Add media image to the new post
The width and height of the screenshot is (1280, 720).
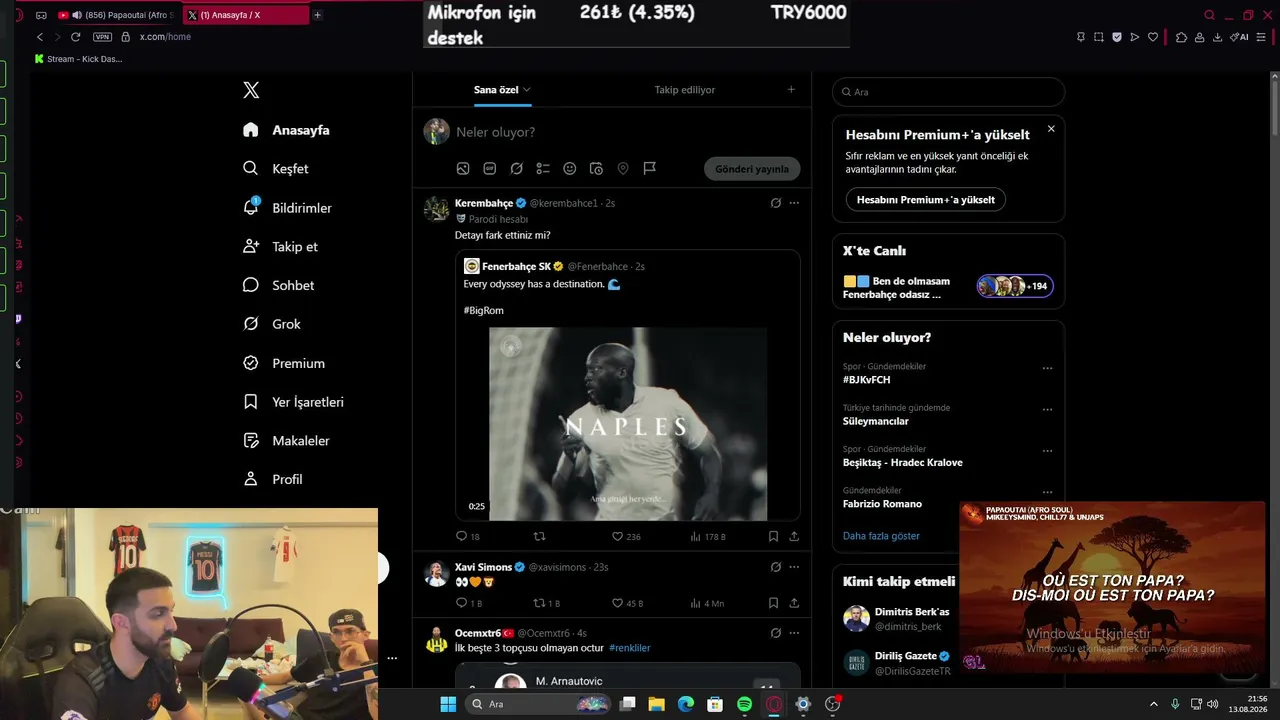click(463, 169)
